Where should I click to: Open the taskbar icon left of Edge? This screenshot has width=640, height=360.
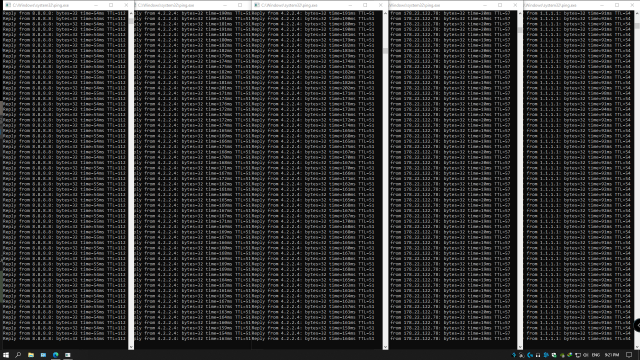click(x=43, y=355)
